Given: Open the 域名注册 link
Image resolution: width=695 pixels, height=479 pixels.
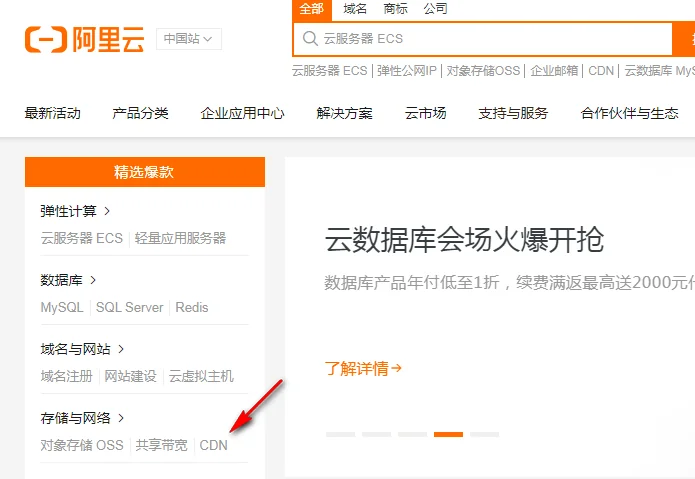Looking at the screenshot, I should 66,377.
